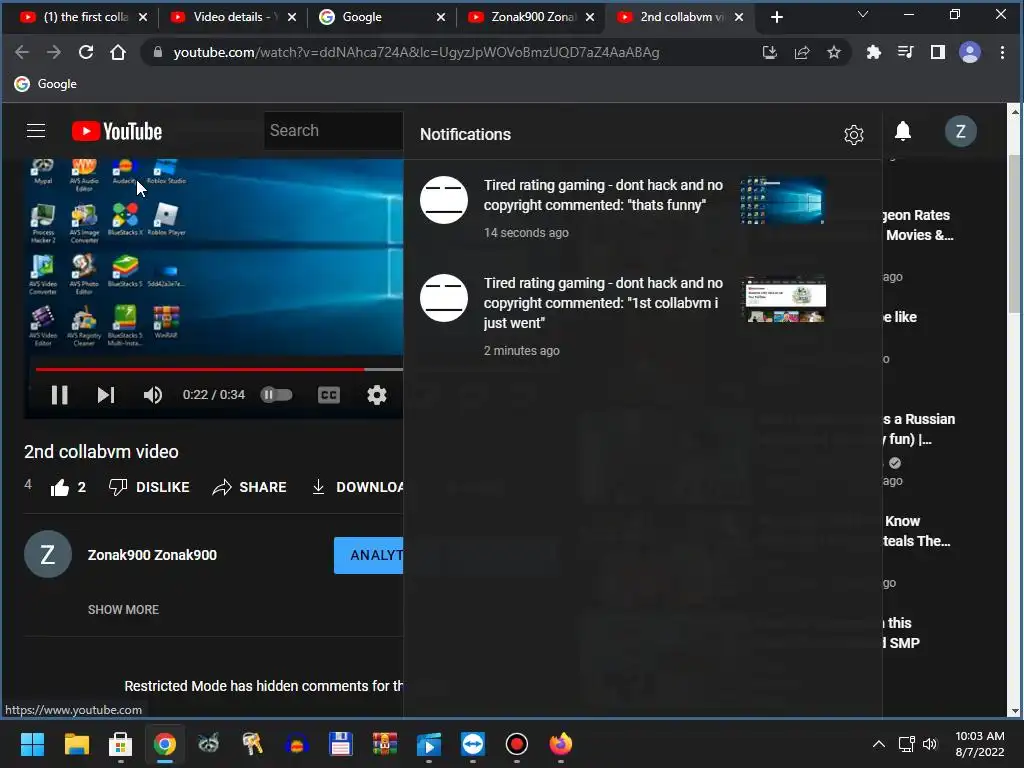1024x768 pixels.
Task: Open Chrome extensions puzzle icon
Action: (873, 52)
